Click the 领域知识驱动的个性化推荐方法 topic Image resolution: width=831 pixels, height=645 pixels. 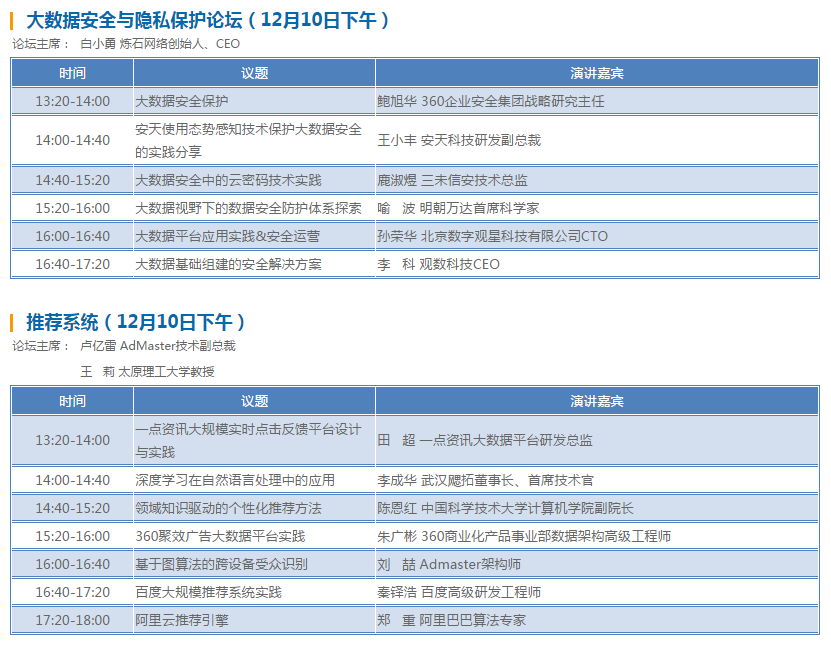click(228, 508)
